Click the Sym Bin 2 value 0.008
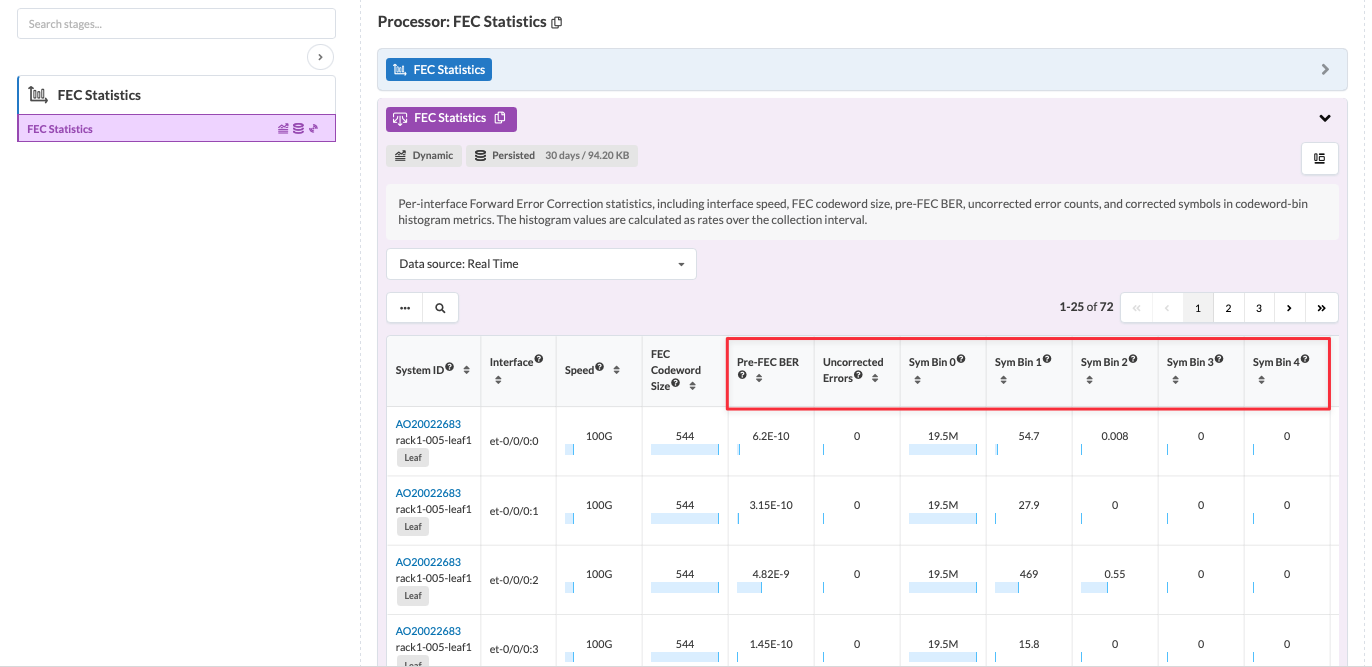Viewport: 1372px width, 667px height. [x=1115, y=436]
